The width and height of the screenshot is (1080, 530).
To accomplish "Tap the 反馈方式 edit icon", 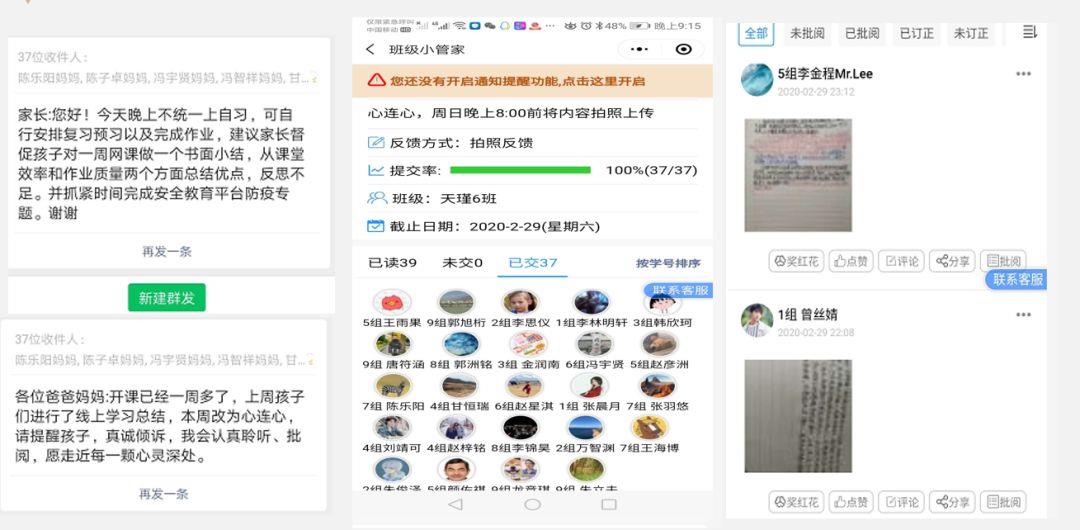I will point(376,143).
